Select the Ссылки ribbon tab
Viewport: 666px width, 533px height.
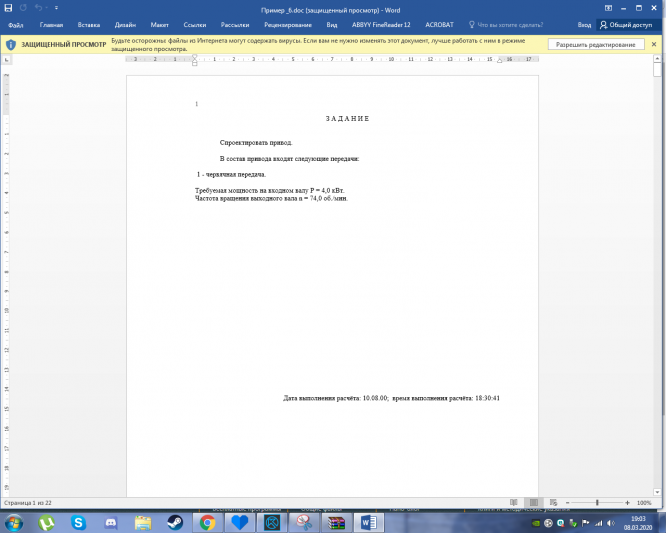(195, 25)
